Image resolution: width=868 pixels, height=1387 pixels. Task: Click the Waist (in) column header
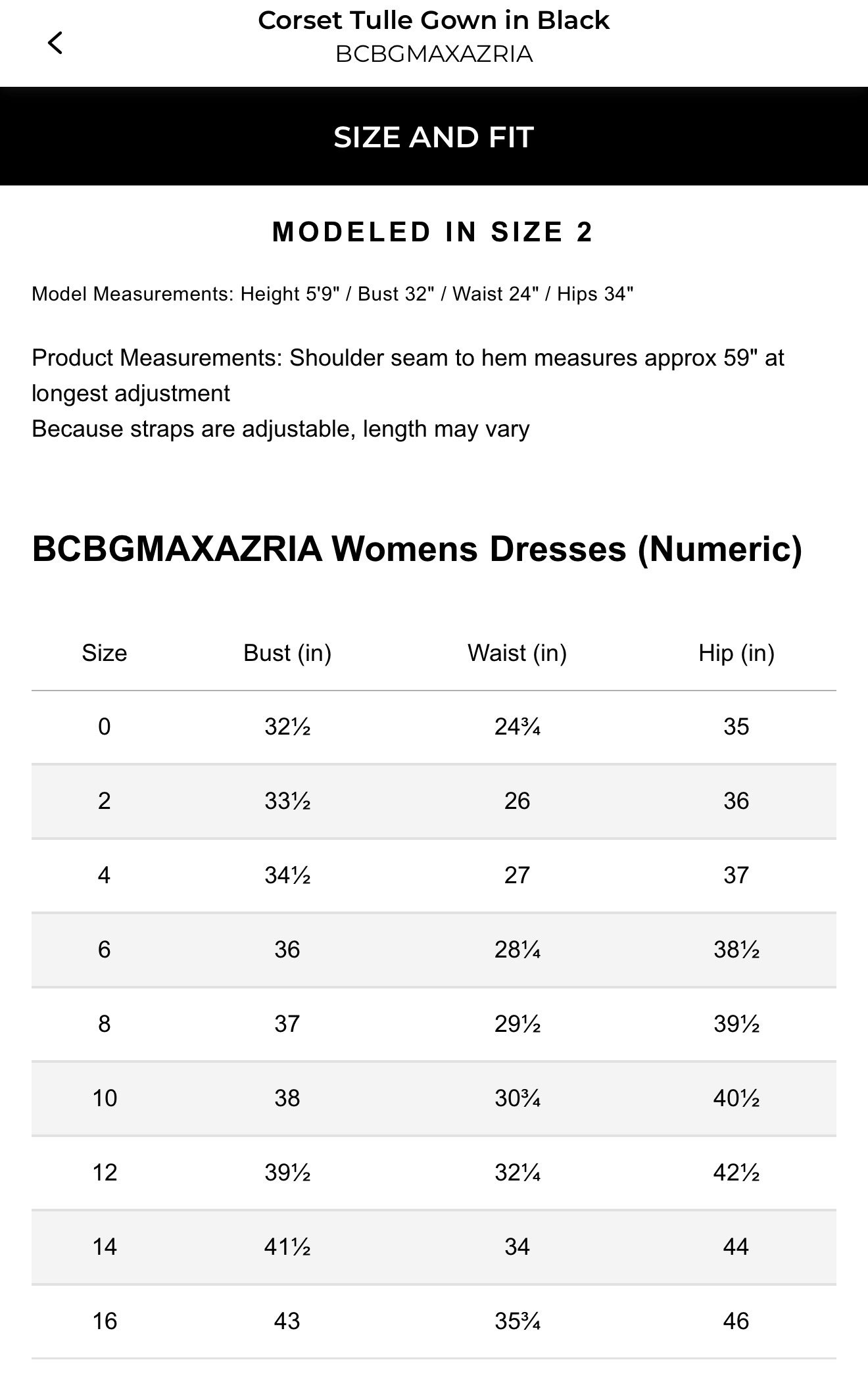click(x=517, y=653)
